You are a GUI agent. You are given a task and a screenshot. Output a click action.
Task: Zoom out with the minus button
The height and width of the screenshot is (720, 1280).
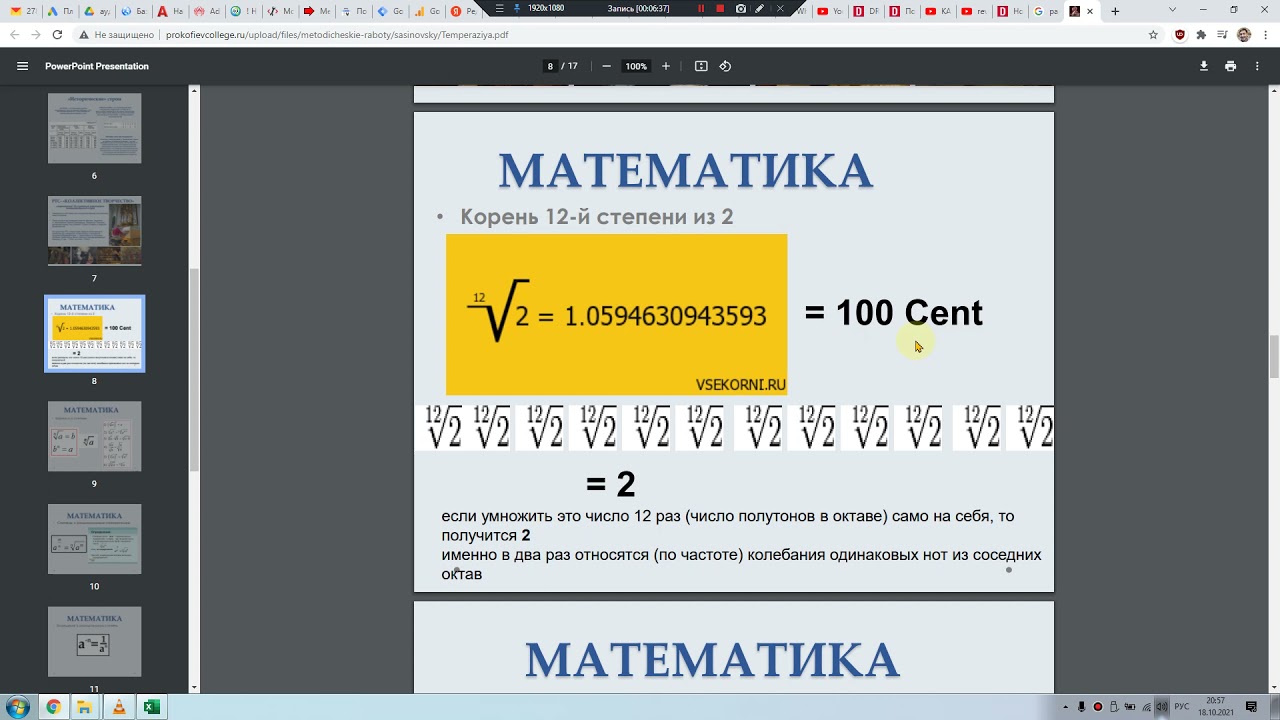click(x=606, y=66)
